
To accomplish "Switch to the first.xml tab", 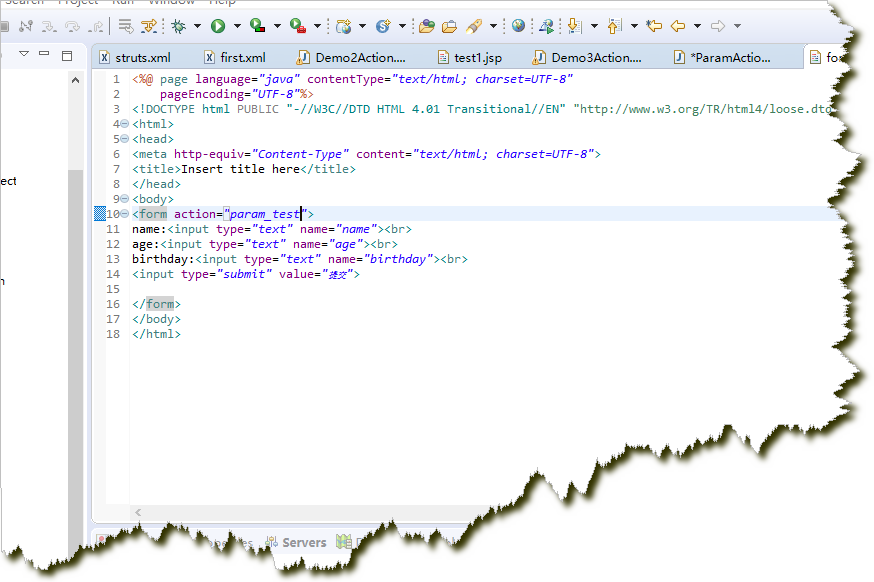I will 235,57.
